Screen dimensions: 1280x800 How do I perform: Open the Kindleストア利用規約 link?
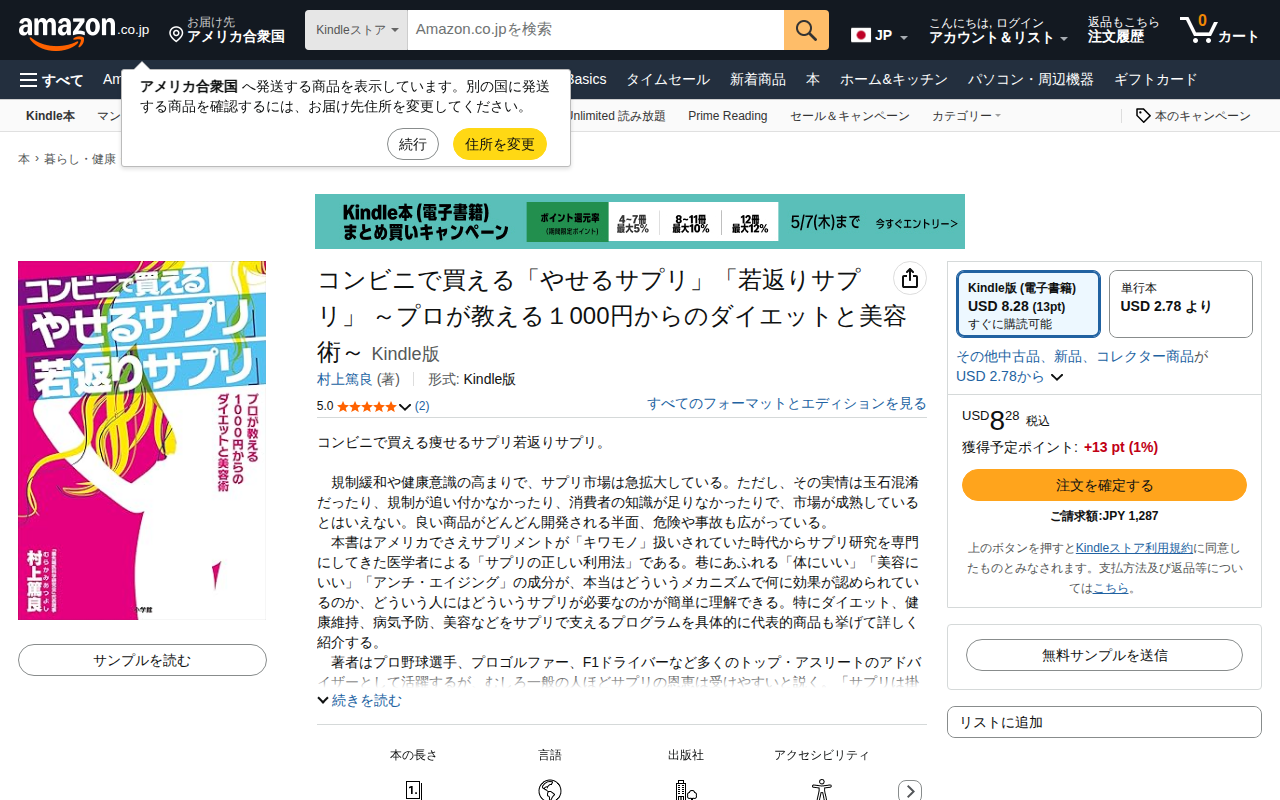[1134, 548]
